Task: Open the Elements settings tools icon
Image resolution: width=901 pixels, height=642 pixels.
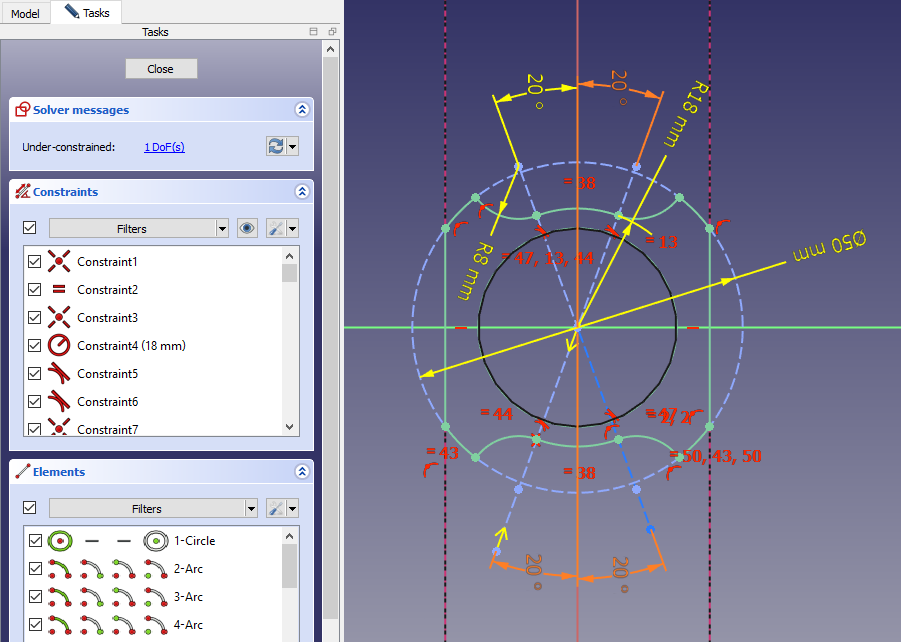Action: (x=275, y=509)
